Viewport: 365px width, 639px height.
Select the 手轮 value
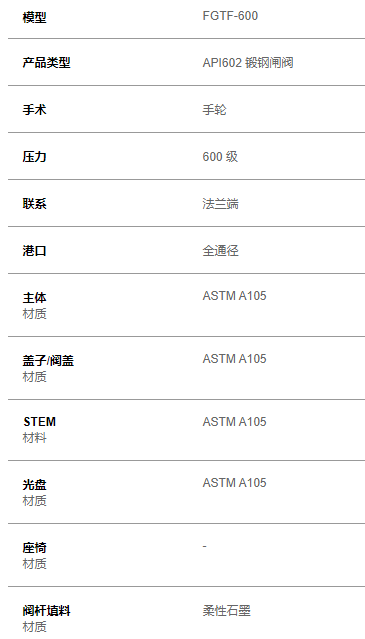[x=214, y=110]
